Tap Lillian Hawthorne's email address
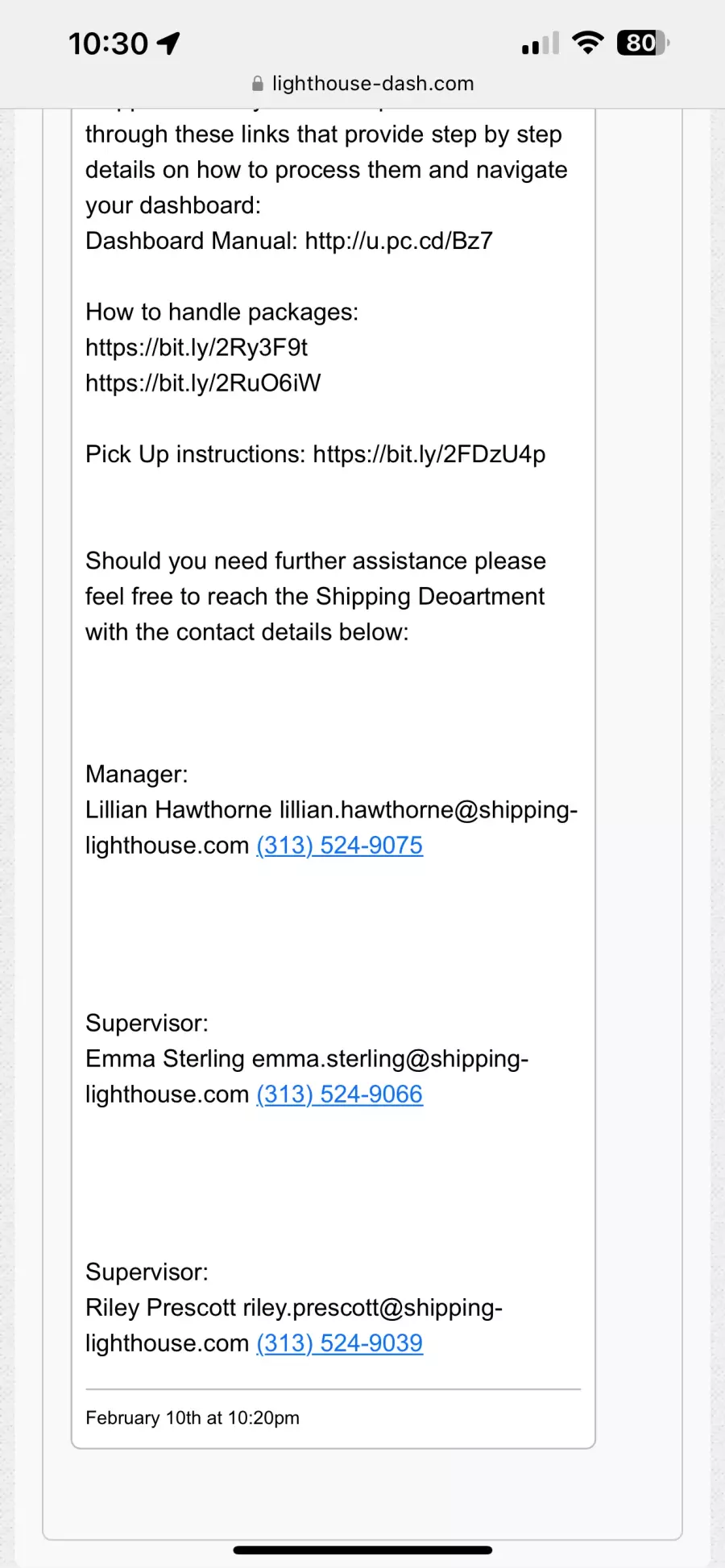The height and width of the screenshot is (1568, 725). point(428,810)
